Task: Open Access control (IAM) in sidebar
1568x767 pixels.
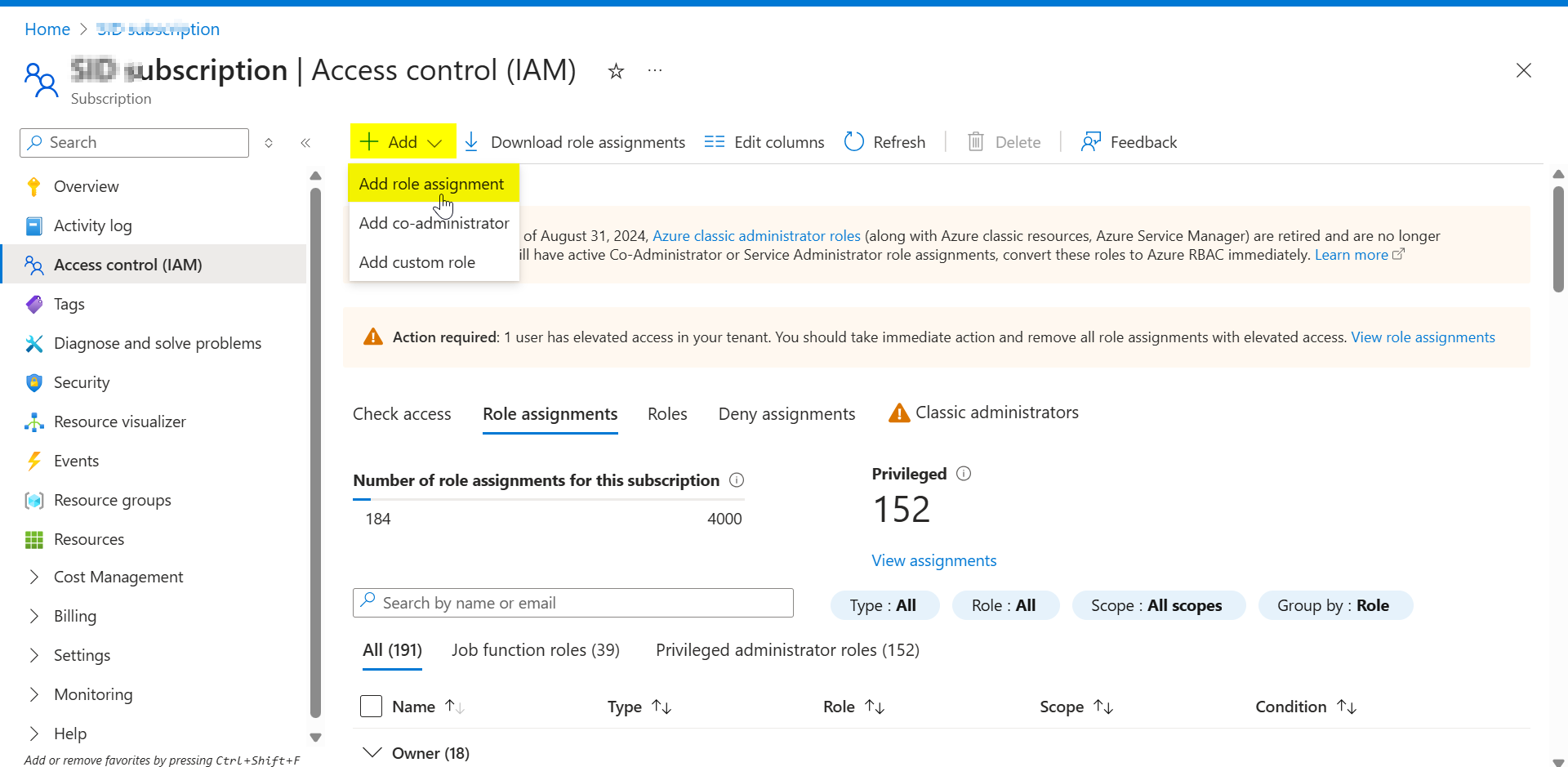Action: point(154,265)
